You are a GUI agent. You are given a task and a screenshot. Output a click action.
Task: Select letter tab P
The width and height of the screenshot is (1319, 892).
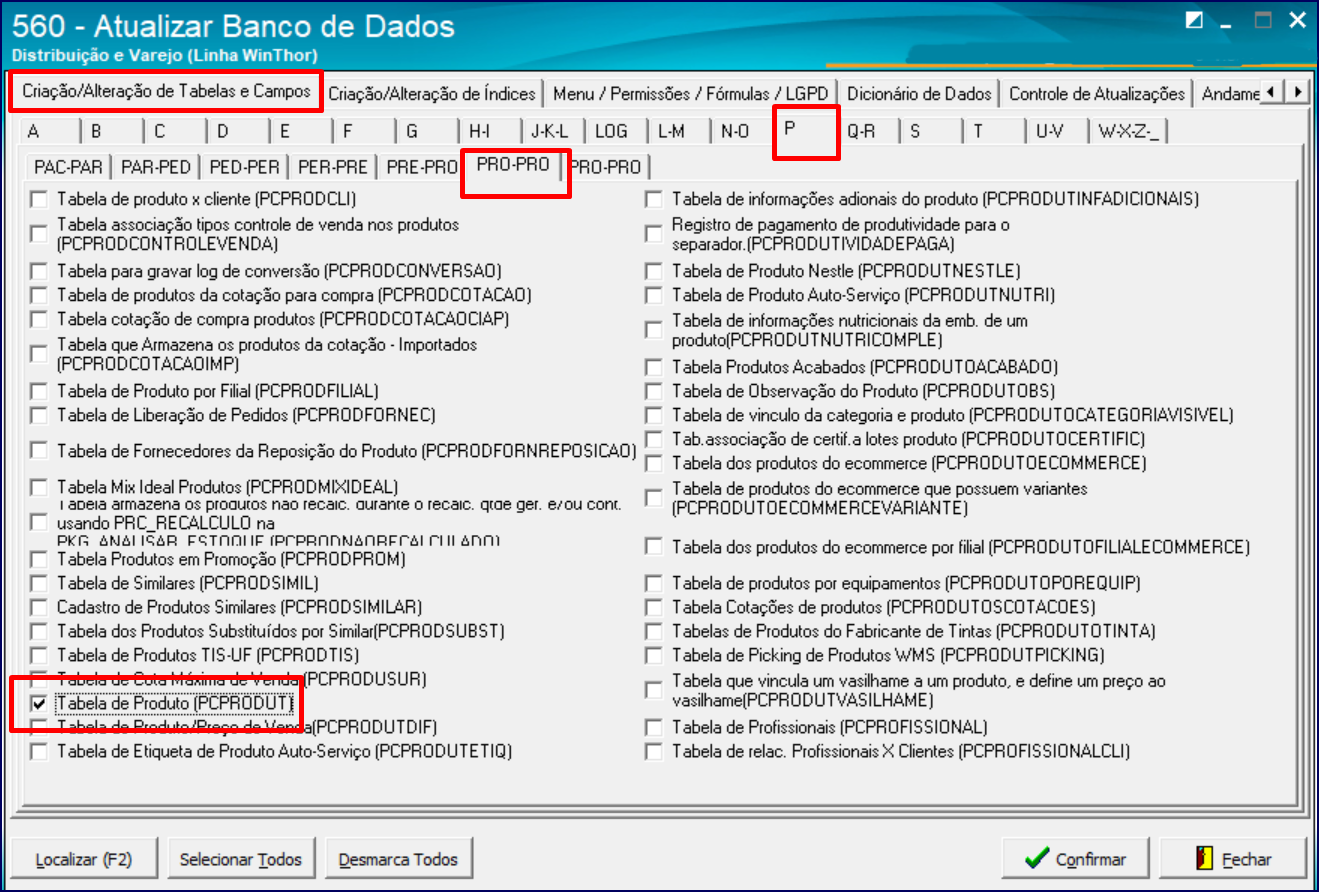point(806,130)
